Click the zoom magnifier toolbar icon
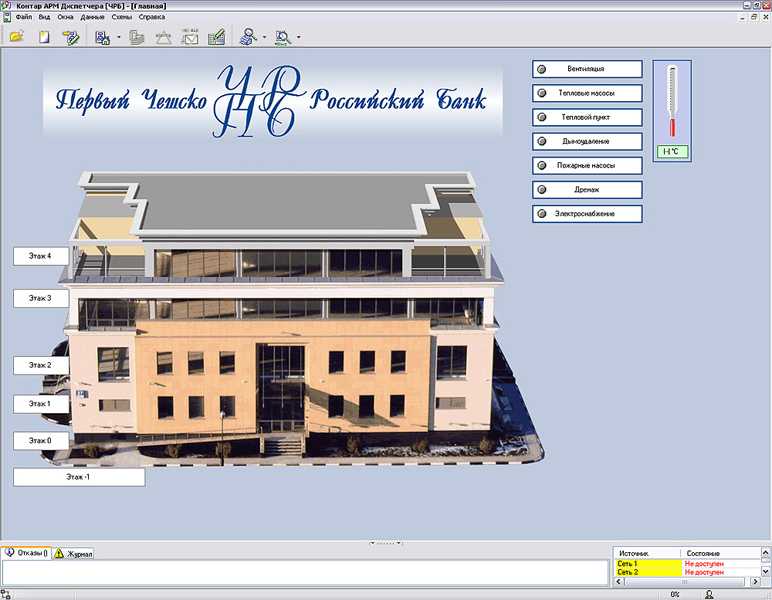Image resolution: width=772 pixels, height=600 pixels. coord(283,38)
